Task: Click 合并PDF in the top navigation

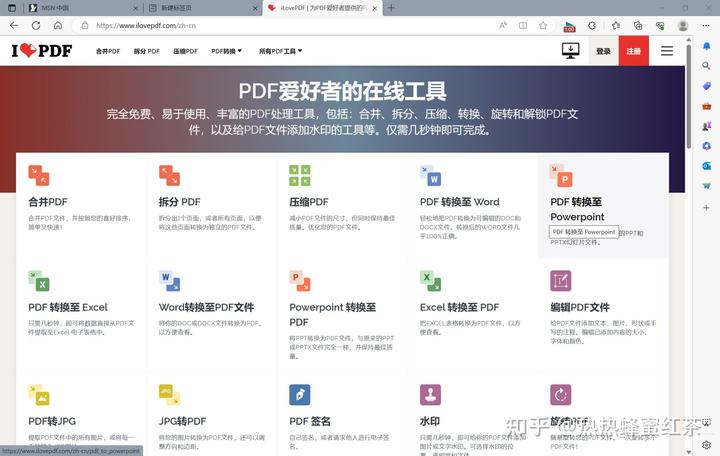Action: (x=108, y=51)
